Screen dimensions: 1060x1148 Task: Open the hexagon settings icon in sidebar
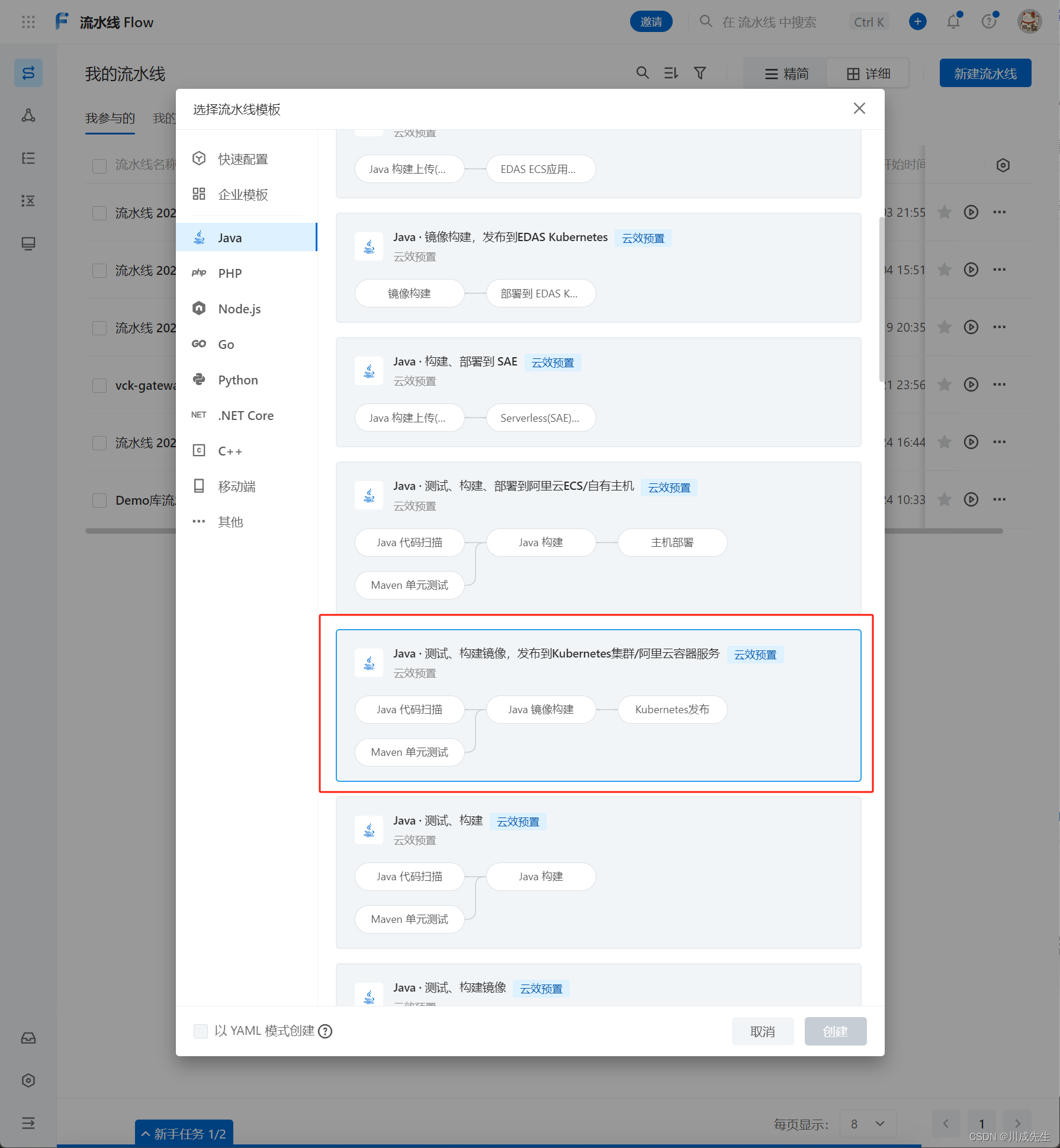[28, 1080]
